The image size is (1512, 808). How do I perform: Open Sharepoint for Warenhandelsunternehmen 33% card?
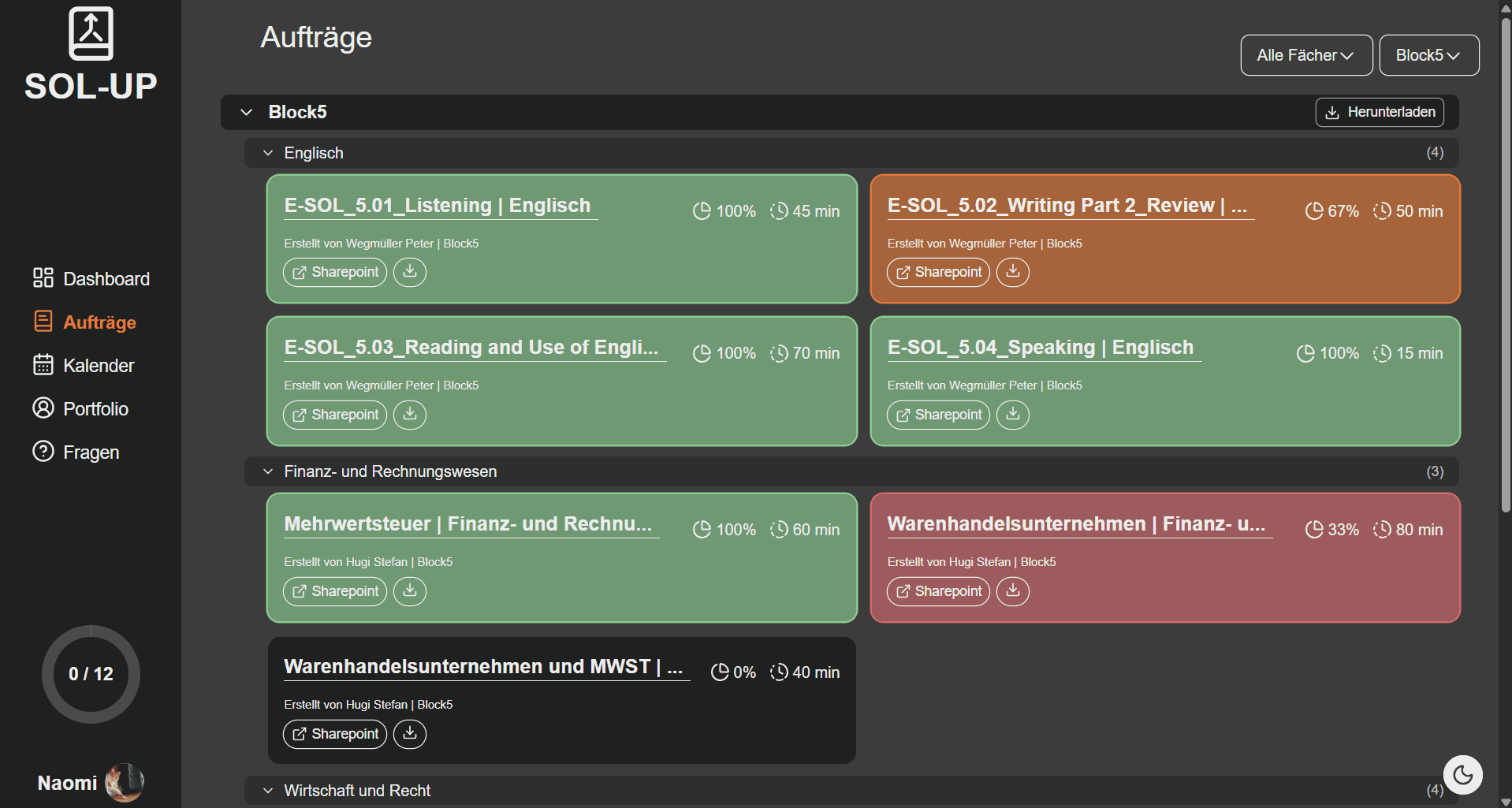click(x=938, y=591)
